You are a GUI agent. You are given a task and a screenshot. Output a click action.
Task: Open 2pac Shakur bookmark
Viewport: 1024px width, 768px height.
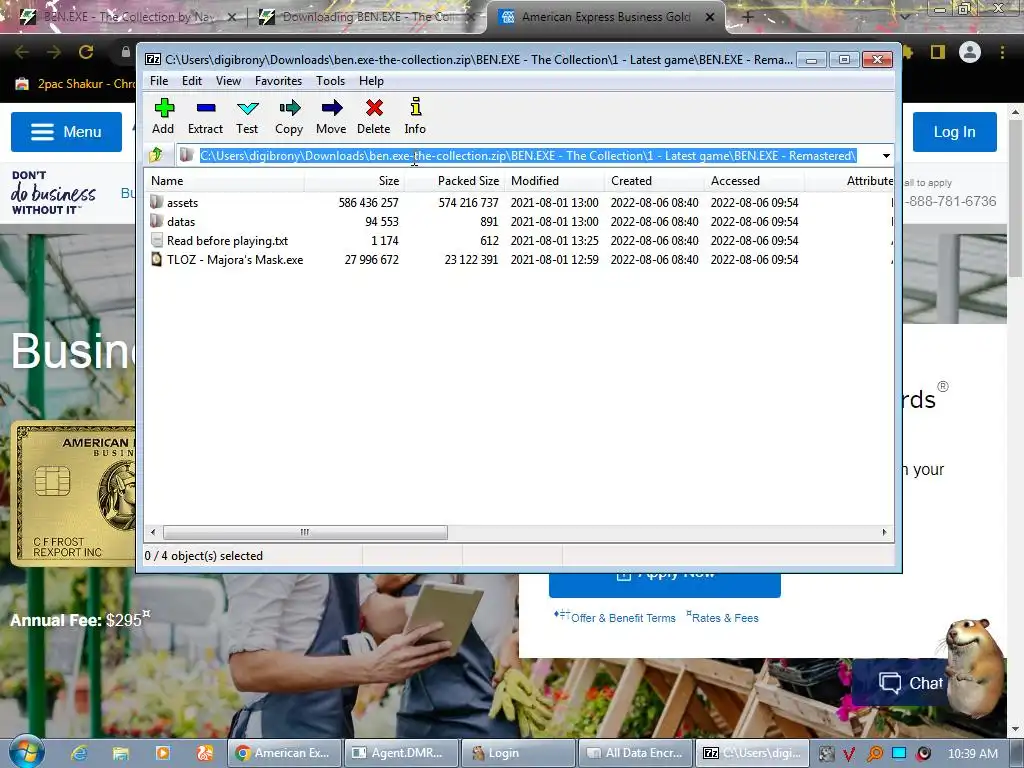[x=77, y=84]
